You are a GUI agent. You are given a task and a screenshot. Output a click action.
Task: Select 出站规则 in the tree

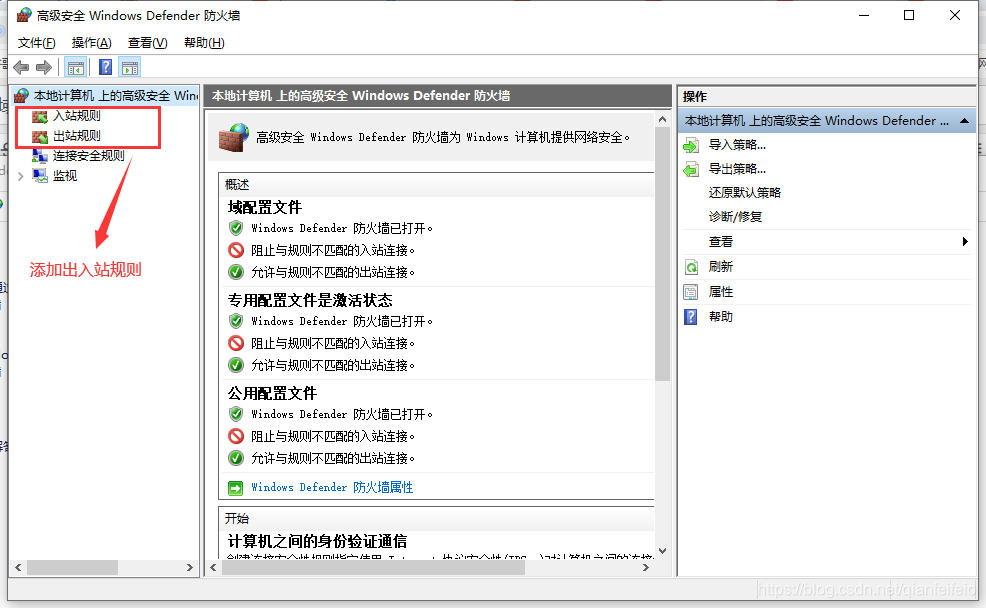tap(77, 136)
